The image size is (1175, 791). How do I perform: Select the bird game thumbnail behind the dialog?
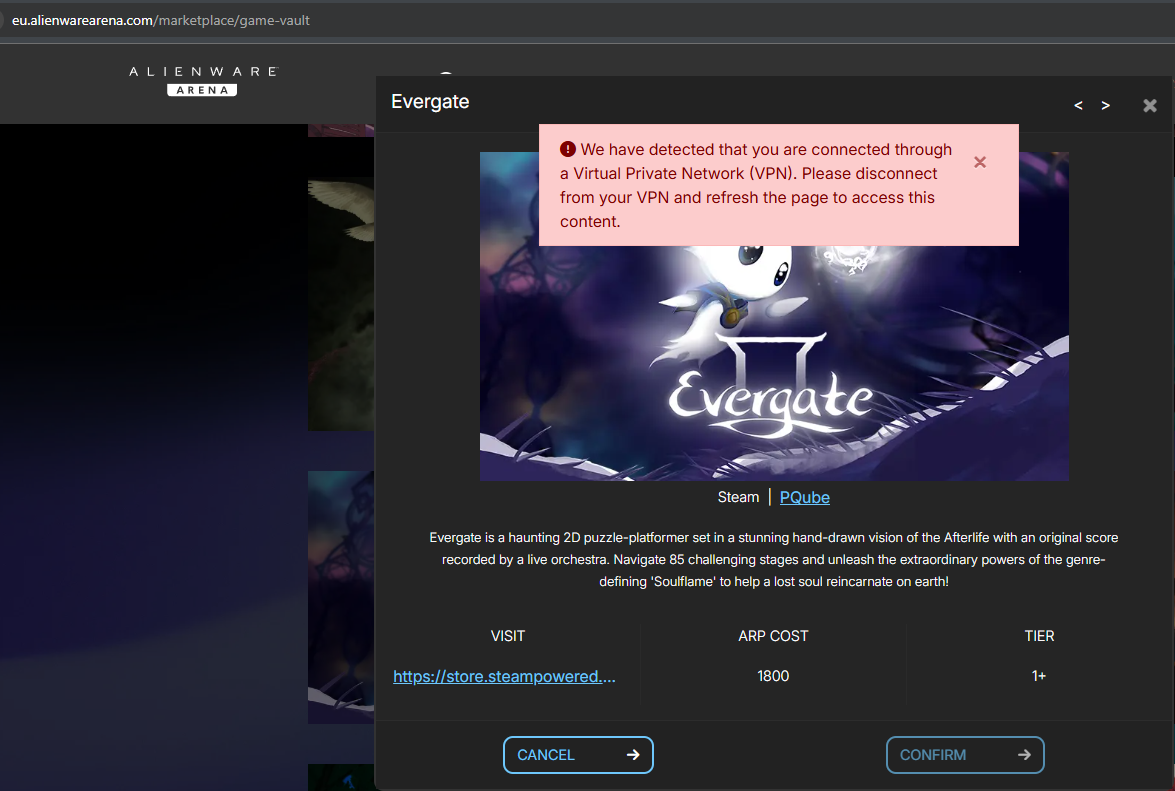coord(340,300)
